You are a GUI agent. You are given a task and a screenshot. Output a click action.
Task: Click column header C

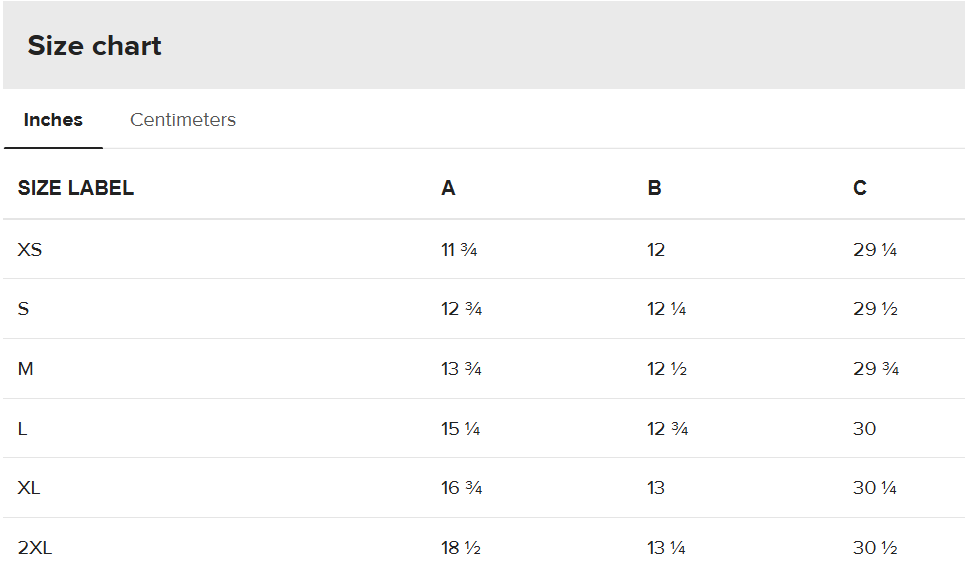click(860, 188)
